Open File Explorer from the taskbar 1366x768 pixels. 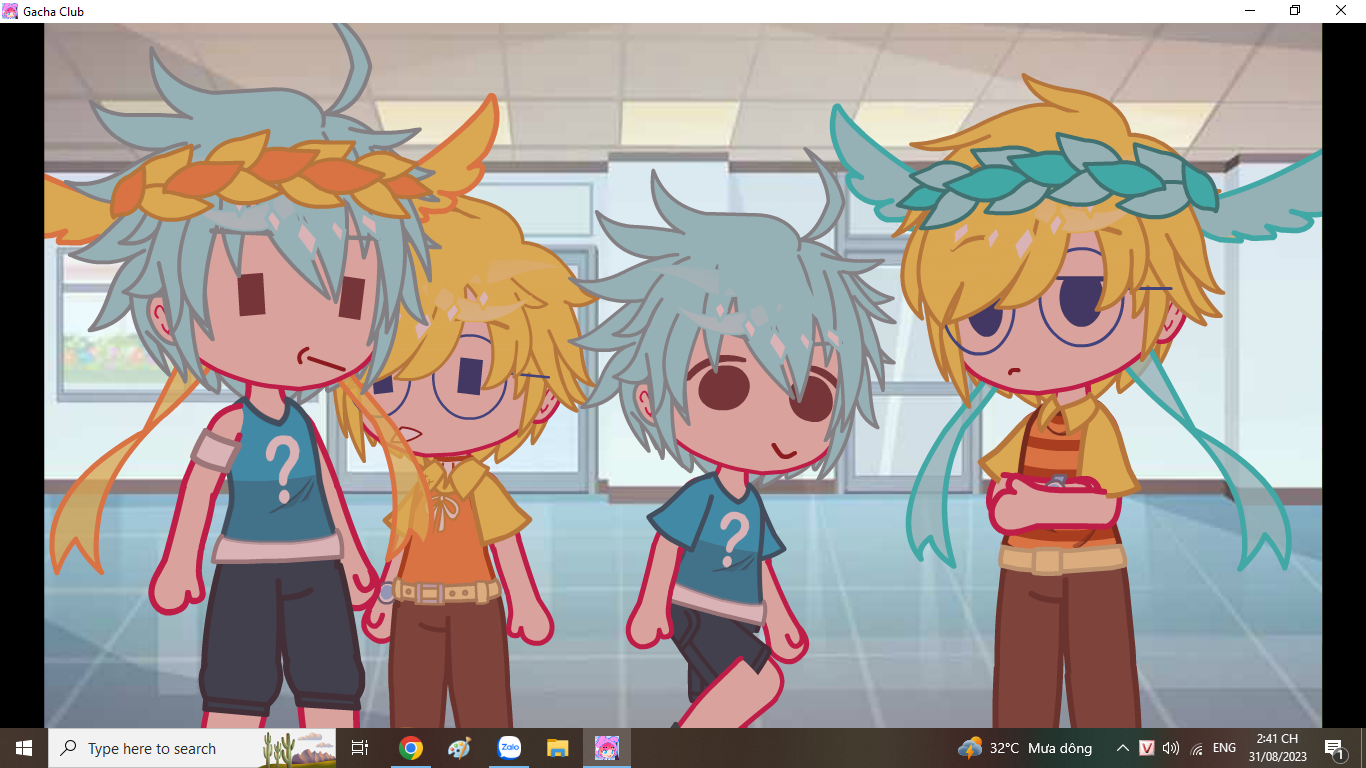tap(558, 748)
